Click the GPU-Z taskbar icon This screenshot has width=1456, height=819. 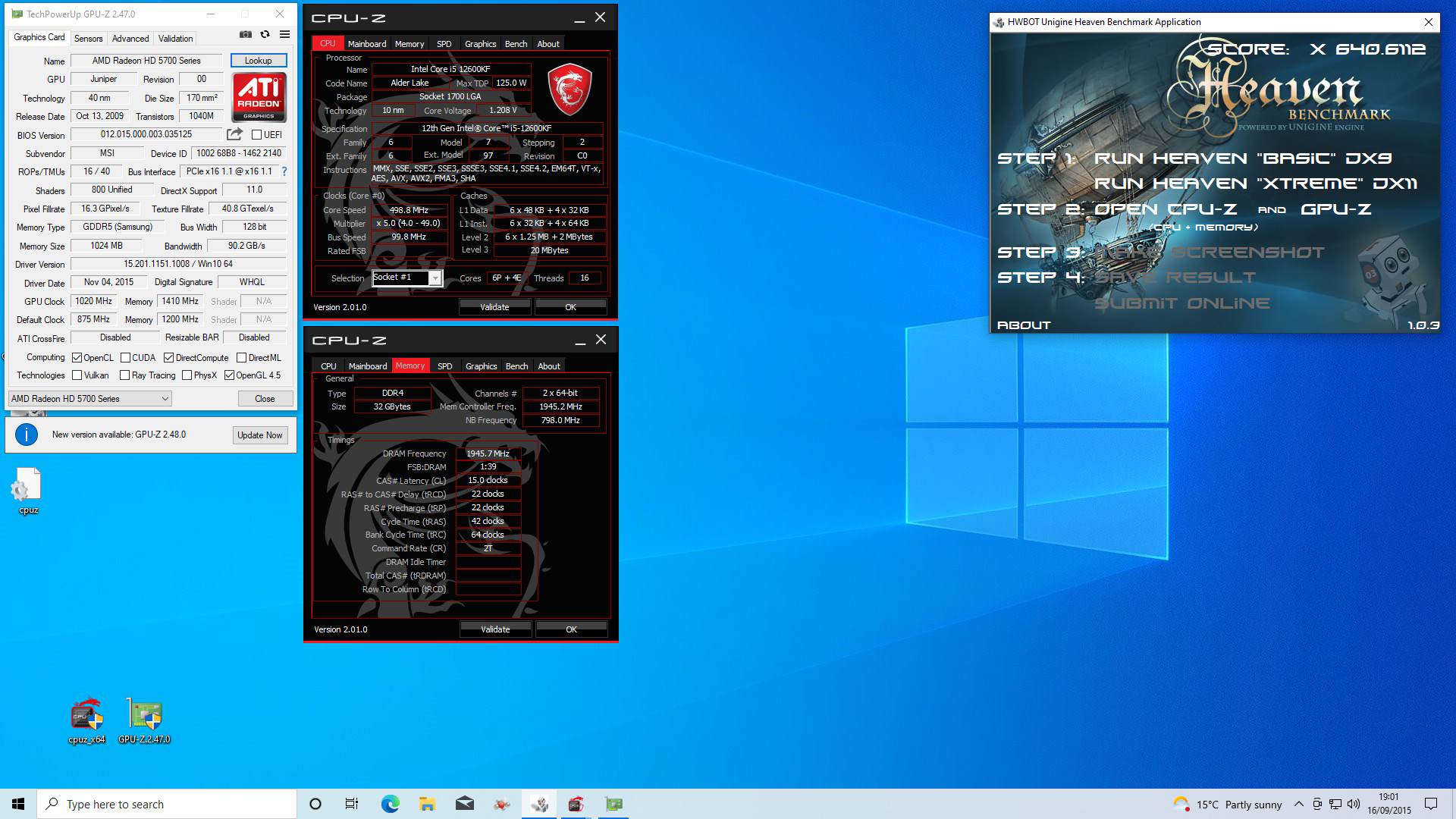click(613, 804)
